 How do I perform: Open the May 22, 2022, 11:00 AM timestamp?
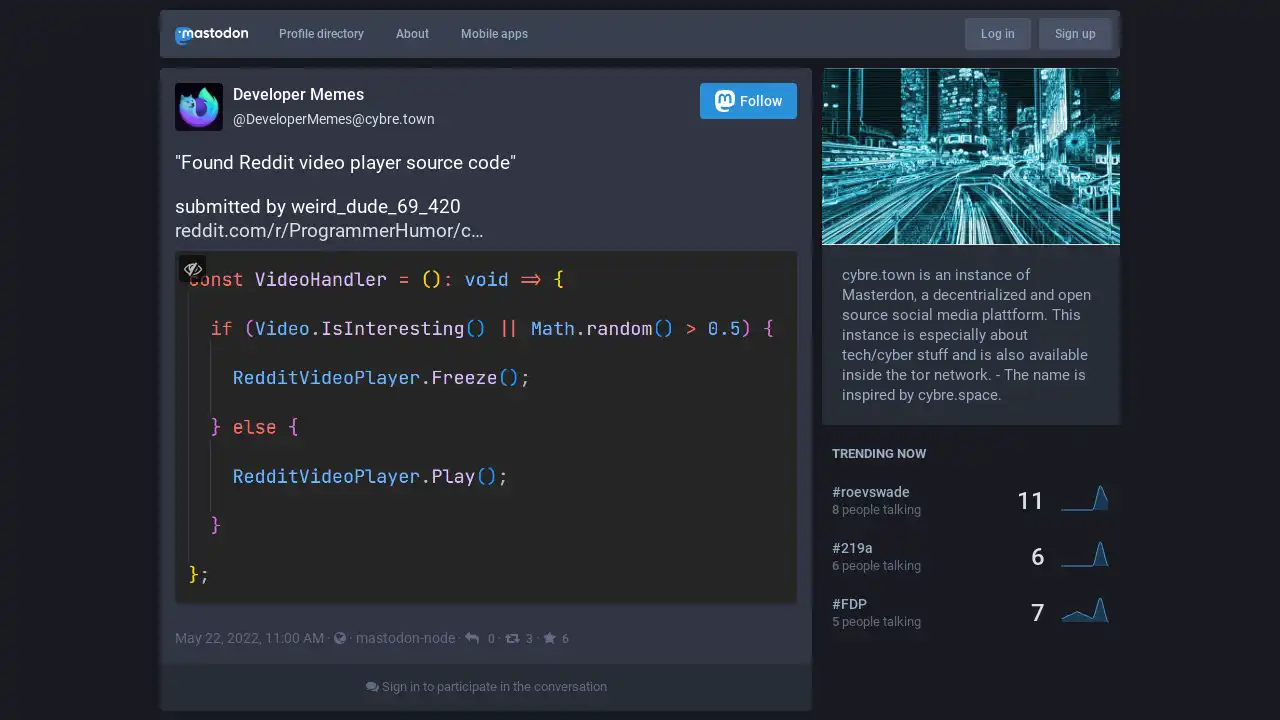[x=249, y=638]
